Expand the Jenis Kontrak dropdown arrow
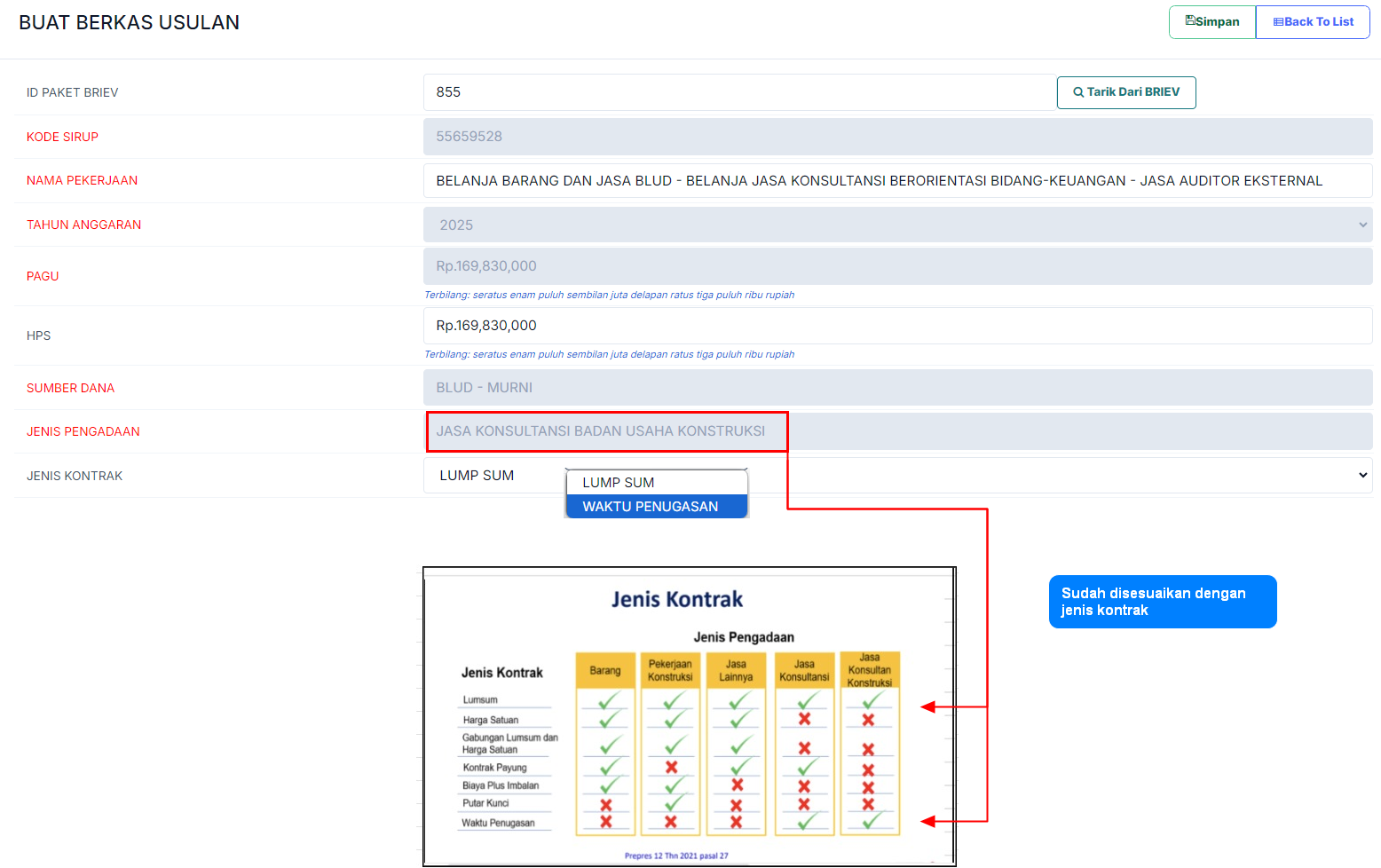 coord(1362,476)
